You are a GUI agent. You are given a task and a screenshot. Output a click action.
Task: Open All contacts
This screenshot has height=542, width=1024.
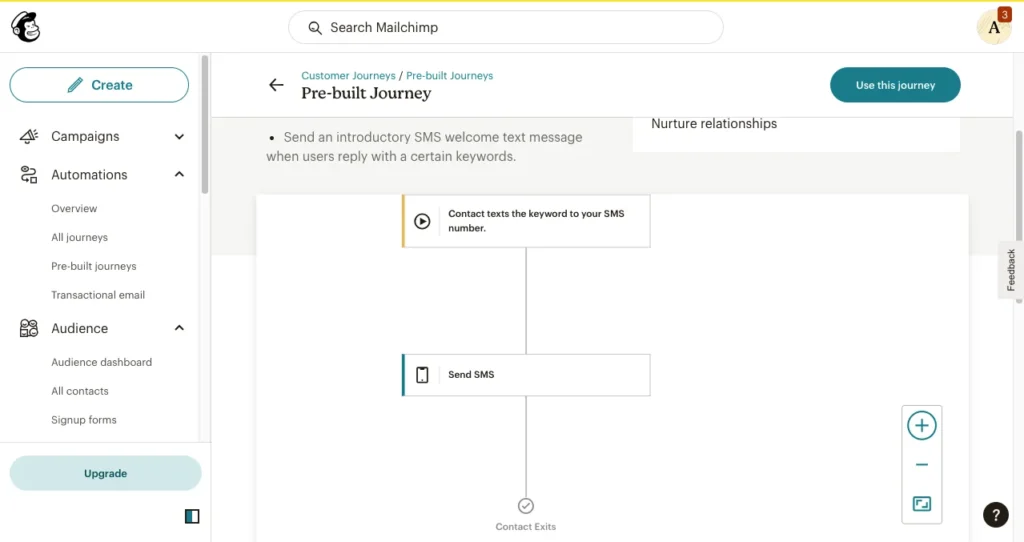(x=80, y=391)
